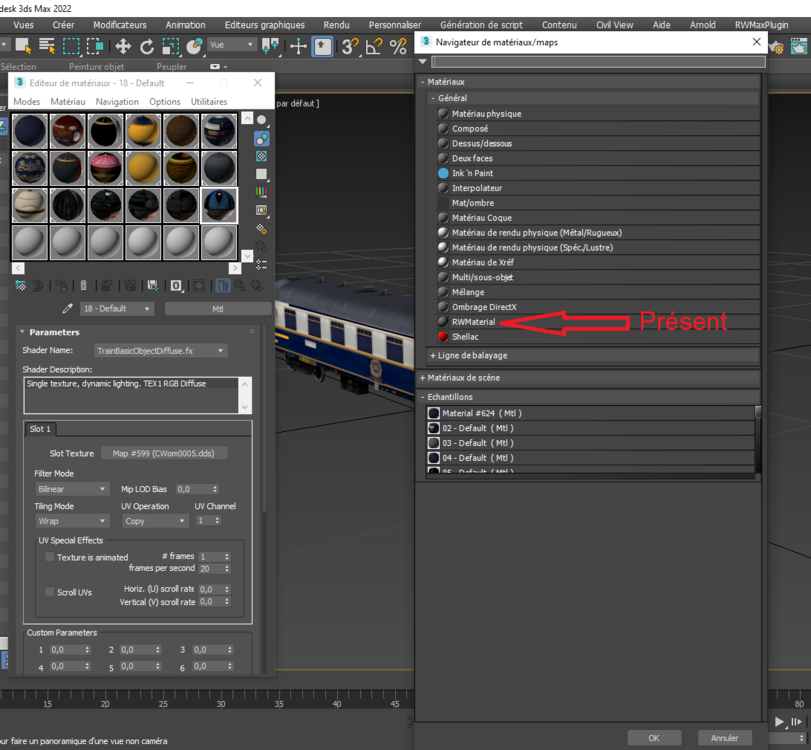The width and height of the screenshot is (811, 750).
Task: Click the Slot Texture map button
Action: [163, 453]
